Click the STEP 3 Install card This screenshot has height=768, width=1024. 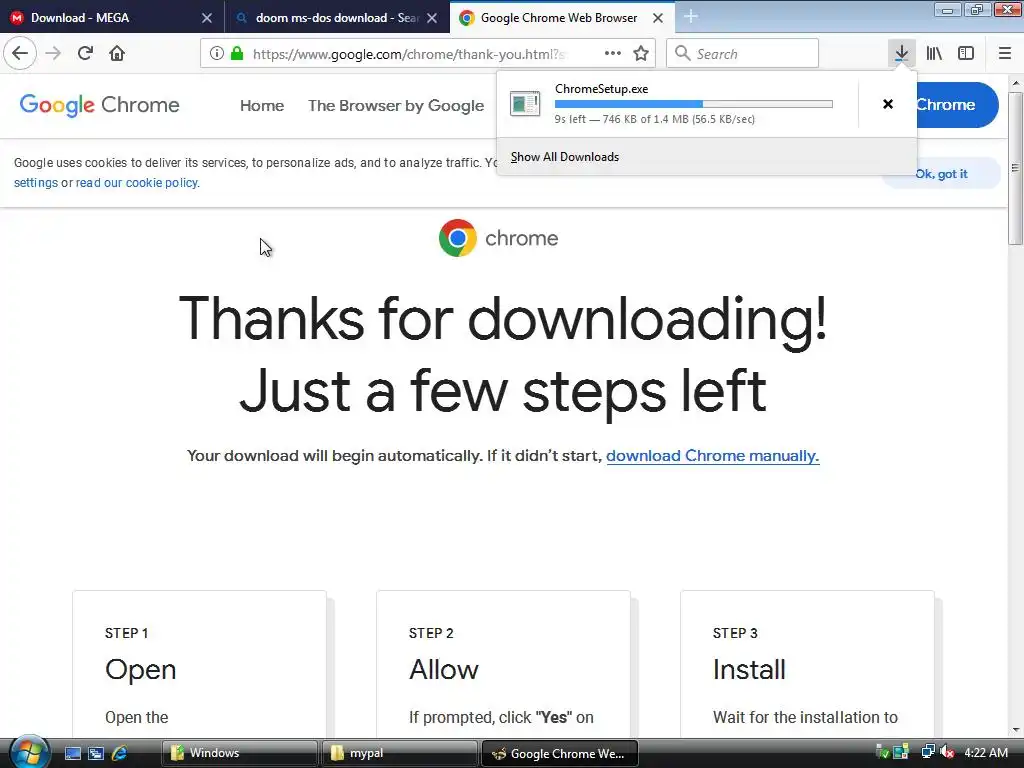coord(807,664)
